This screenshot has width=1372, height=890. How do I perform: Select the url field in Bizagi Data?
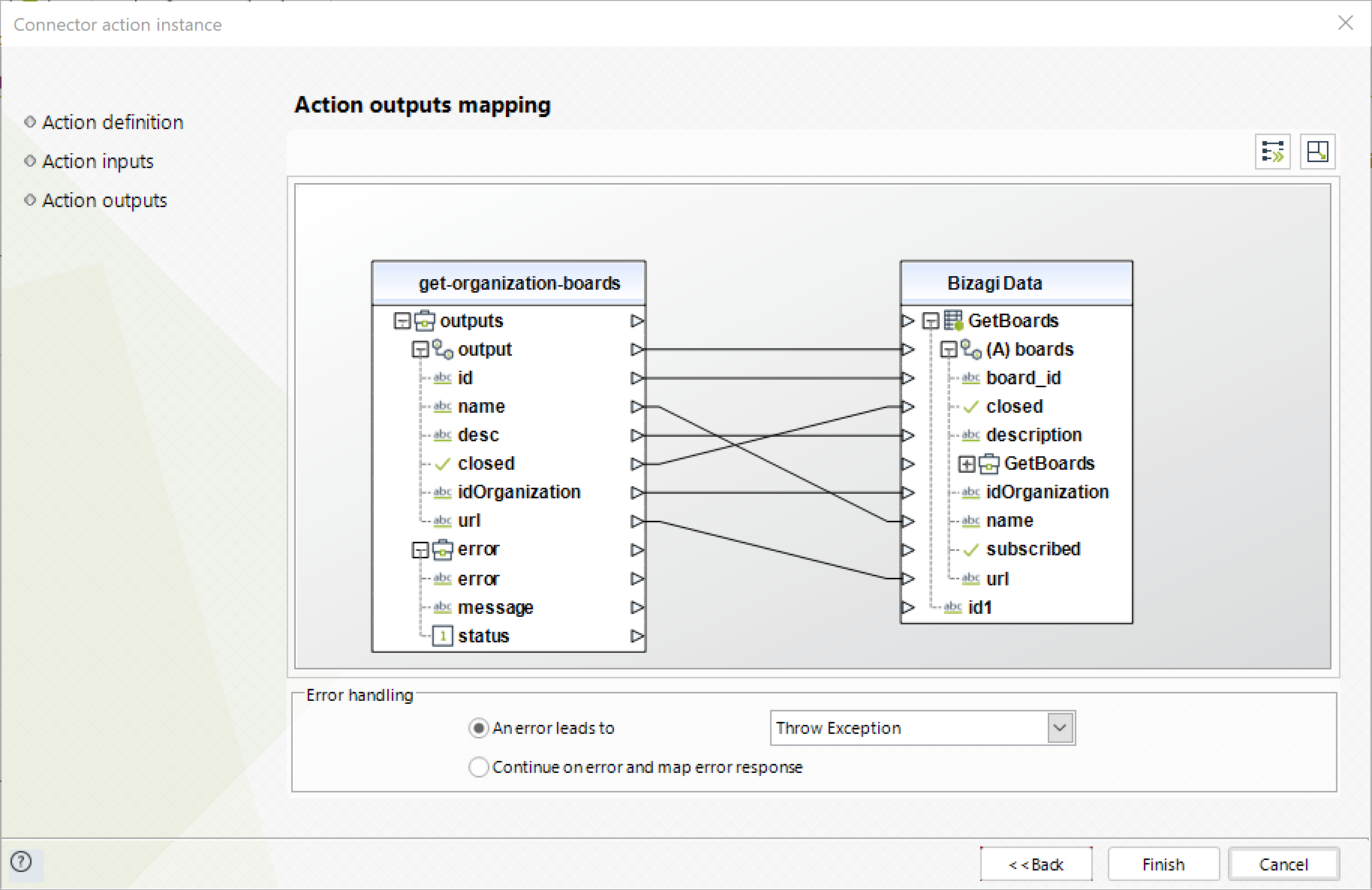click(997, 579)
